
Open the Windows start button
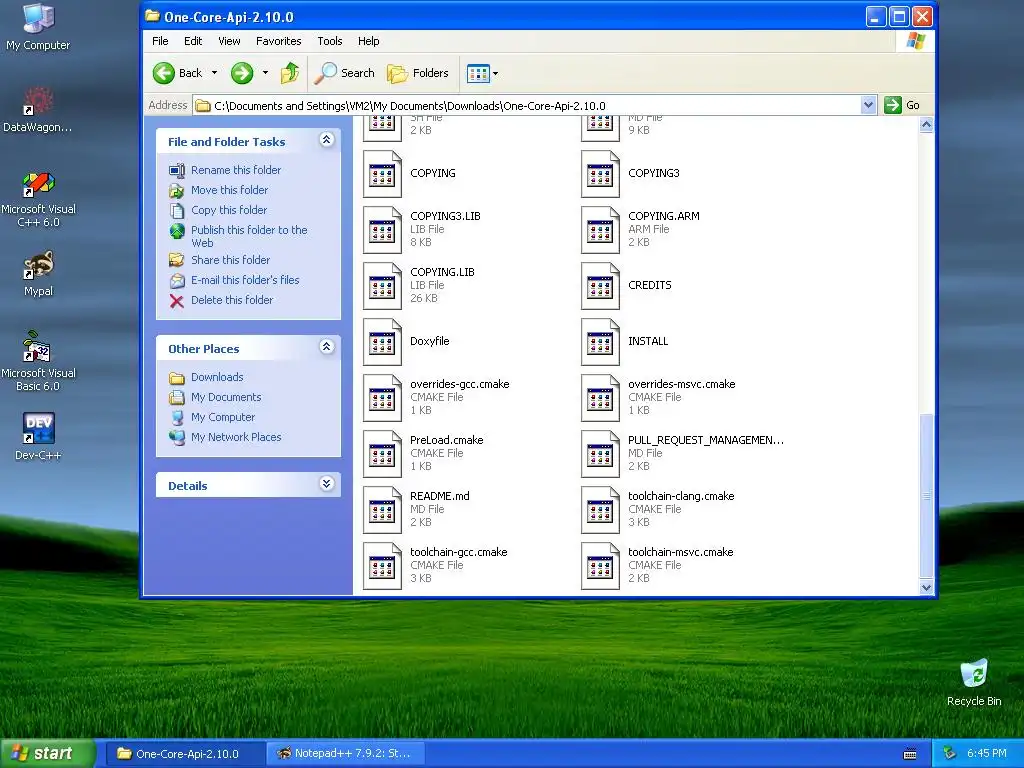48,754
